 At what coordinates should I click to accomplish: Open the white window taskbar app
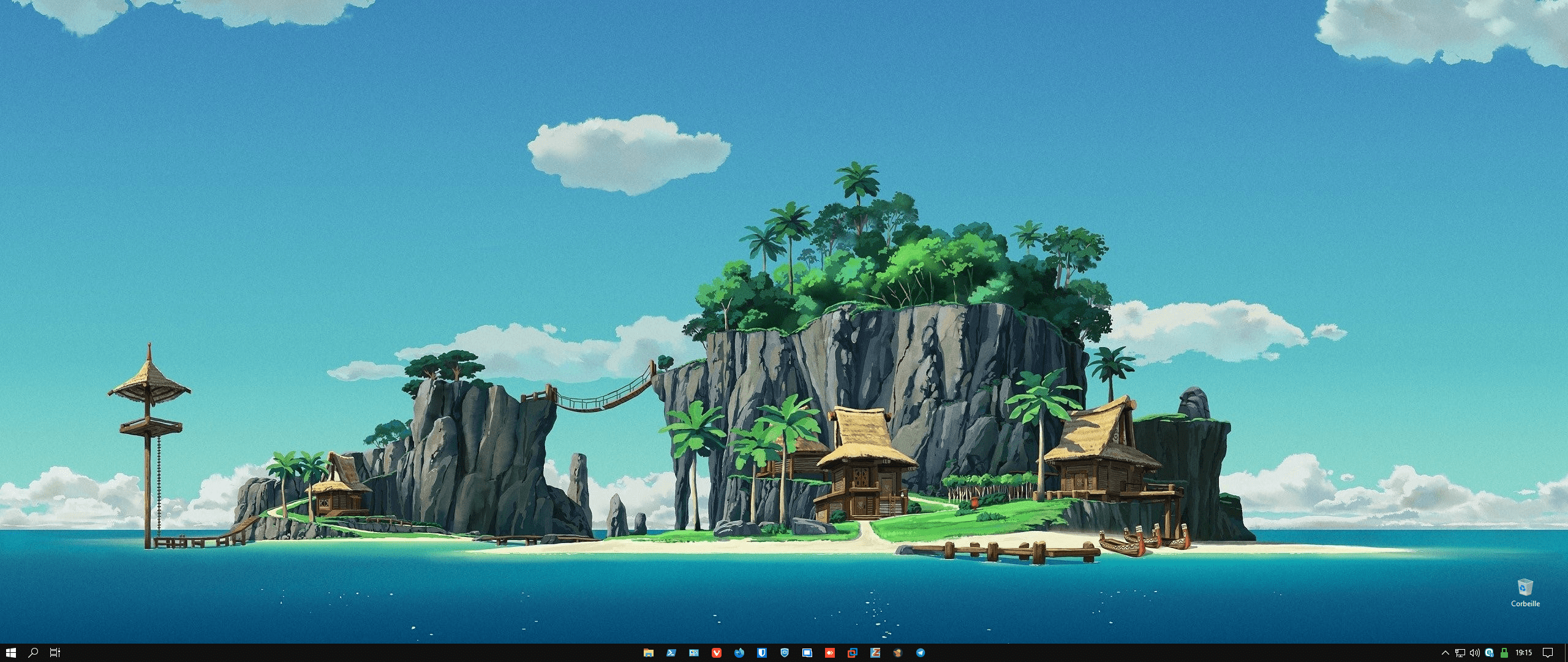coord(807,653)
